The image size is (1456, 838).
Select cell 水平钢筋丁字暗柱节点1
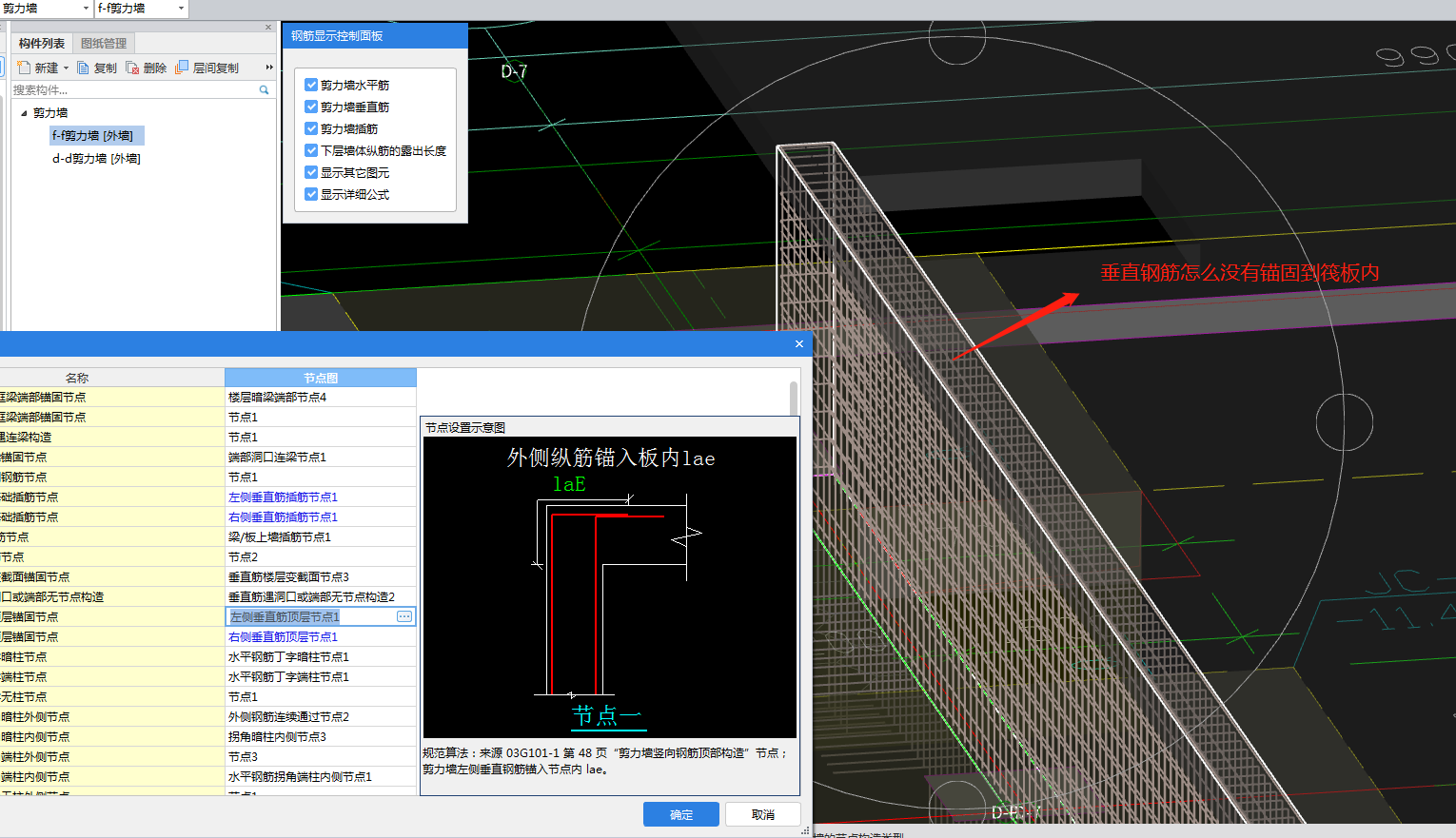click(321, 657)
